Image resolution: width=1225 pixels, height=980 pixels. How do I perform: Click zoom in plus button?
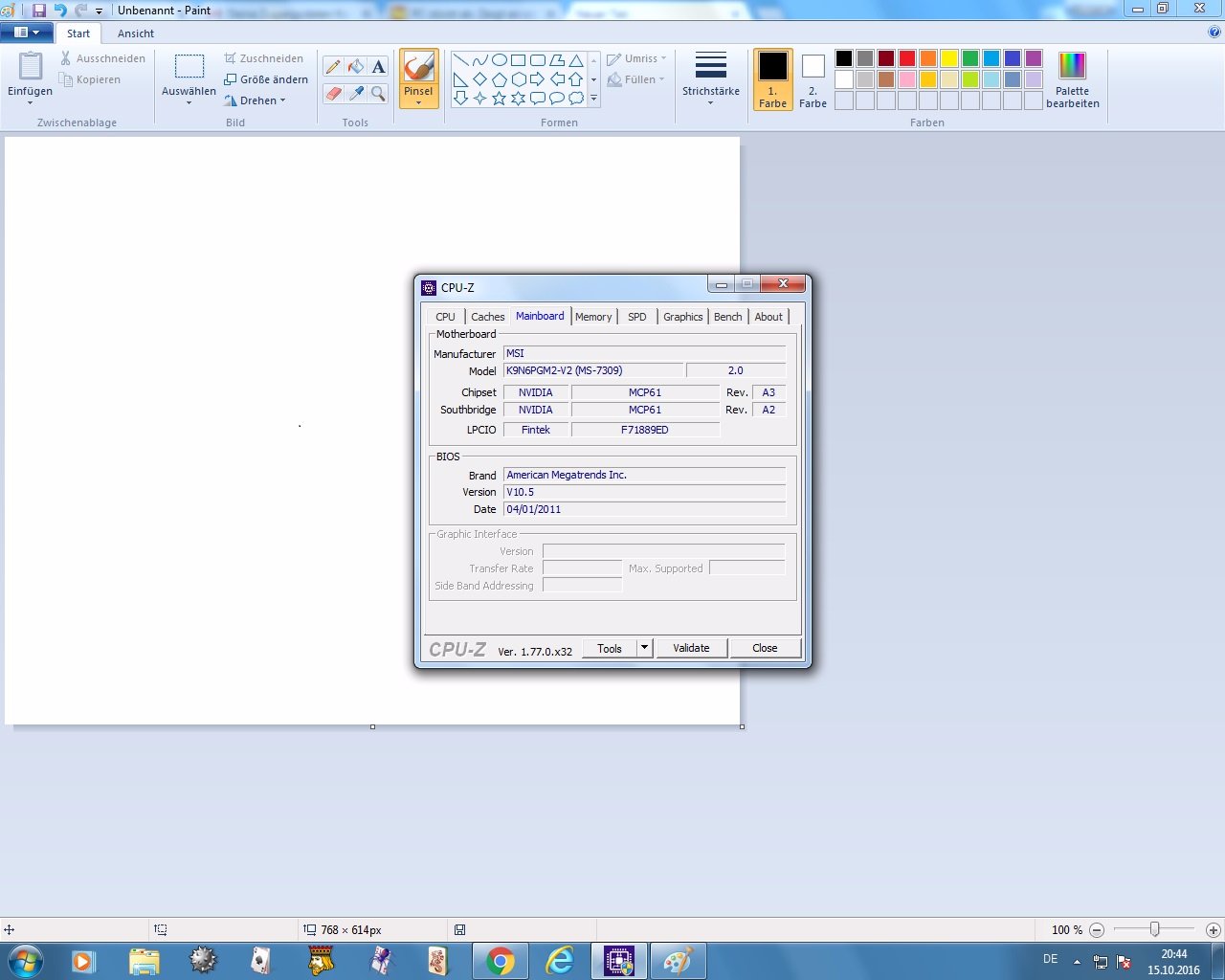pyautogui.click(x=1213, y=929)
